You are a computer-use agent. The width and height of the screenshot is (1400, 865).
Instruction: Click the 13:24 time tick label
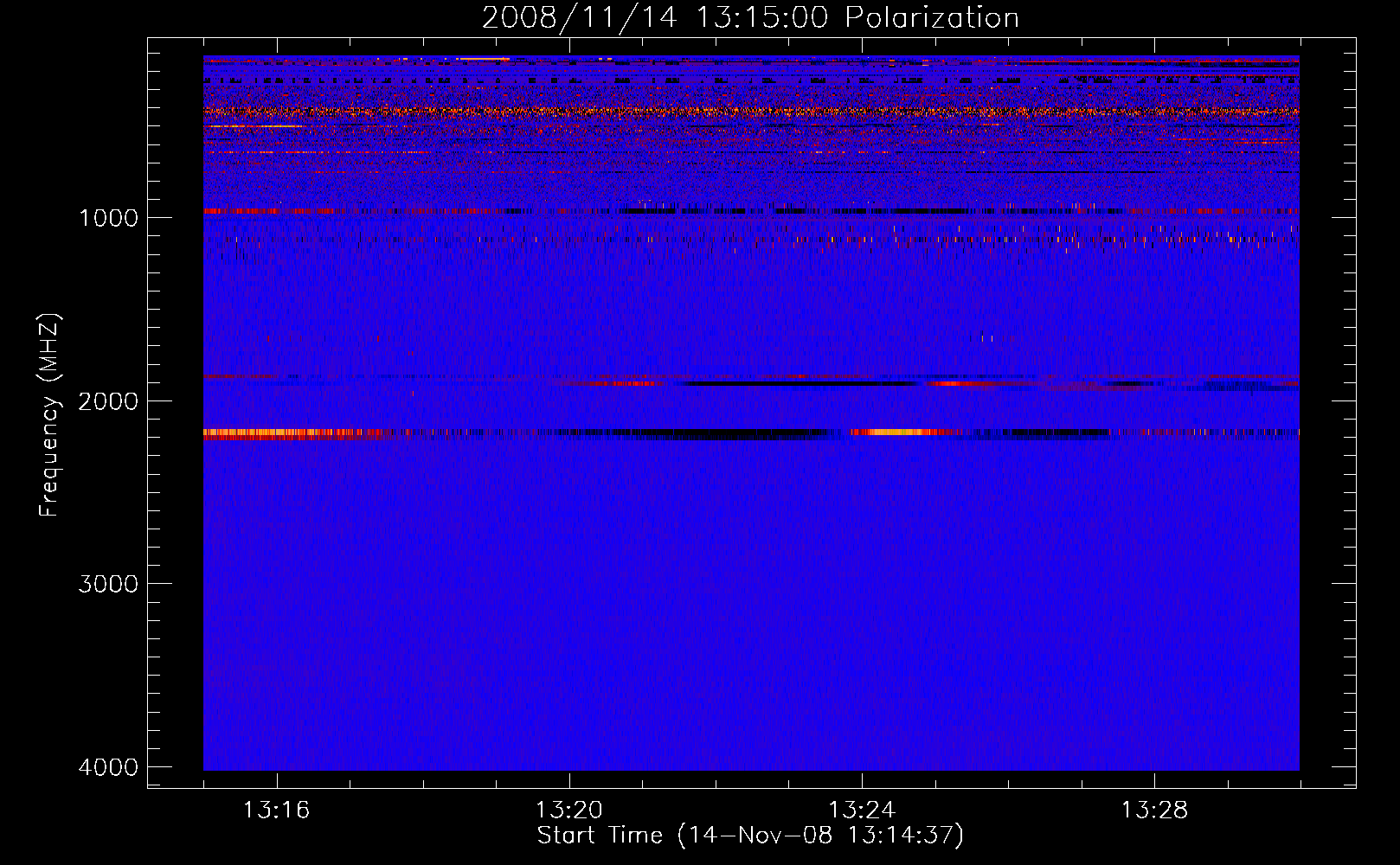[x=862, y=811]
